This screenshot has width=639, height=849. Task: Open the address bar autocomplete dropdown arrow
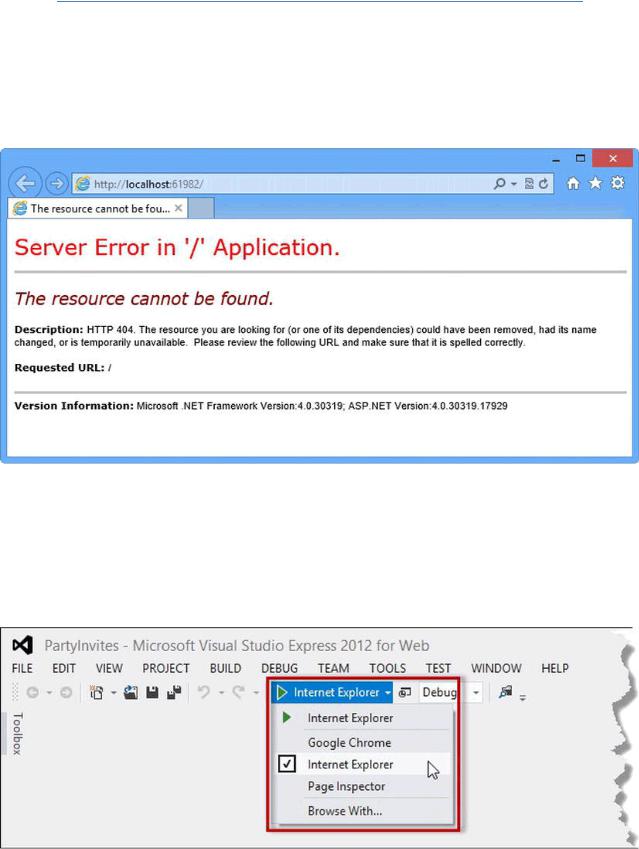[514, 184]
